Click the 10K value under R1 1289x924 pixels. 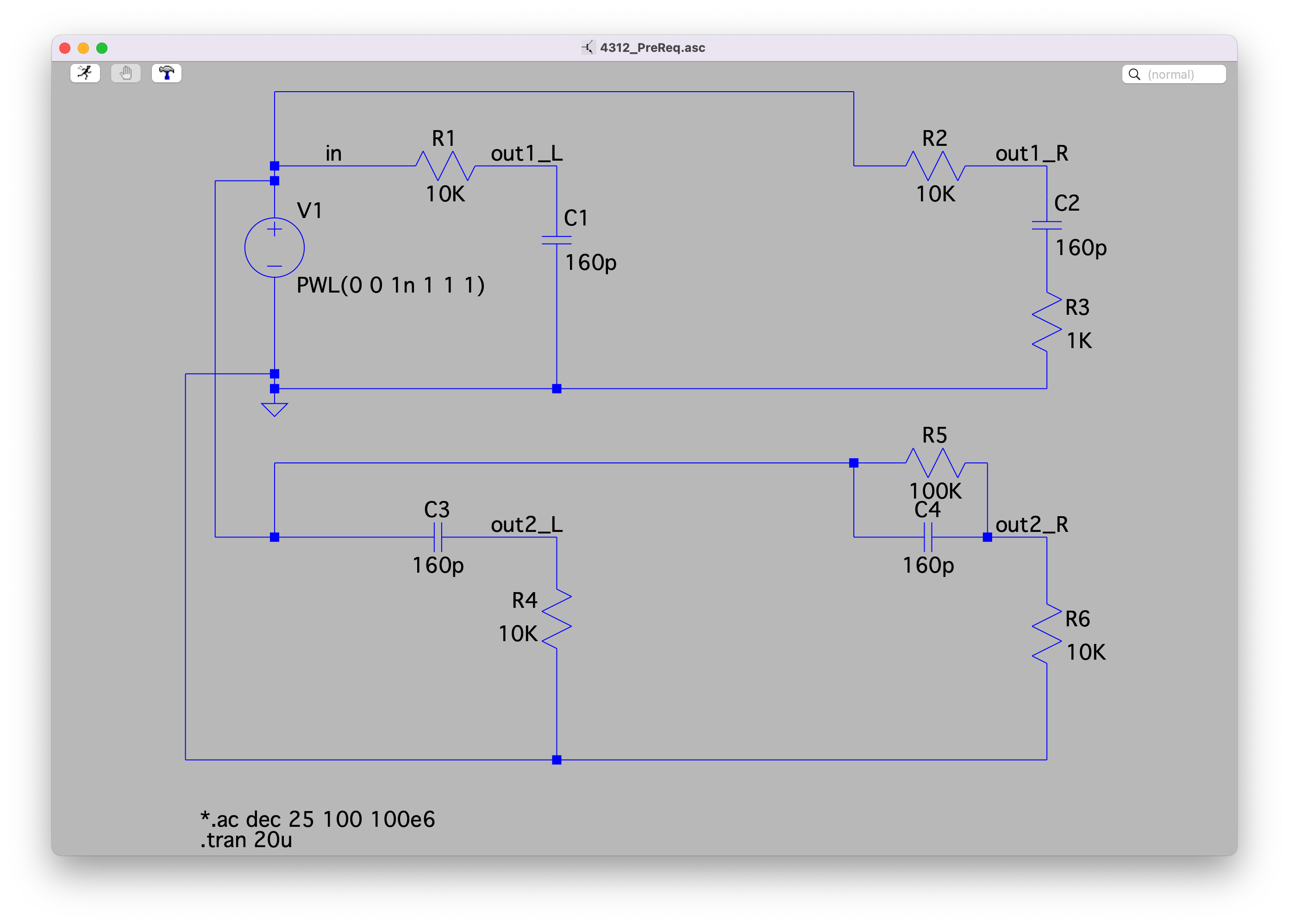click(445, 194)
